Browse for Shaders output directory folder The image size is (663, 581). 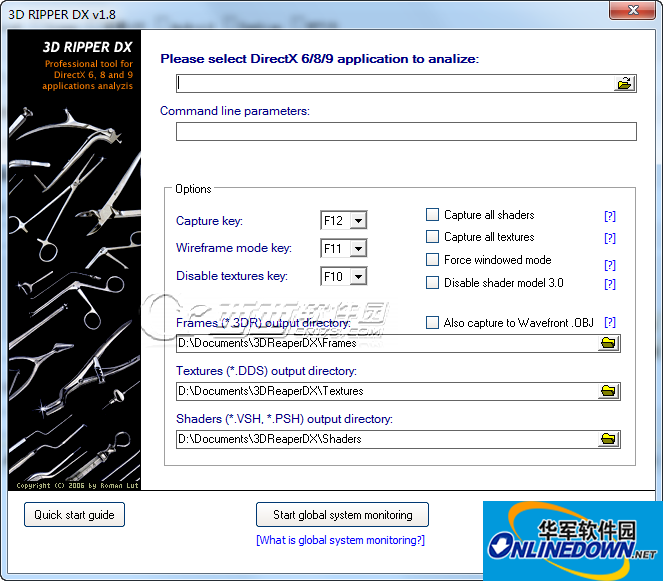click(x=608, y=439)
